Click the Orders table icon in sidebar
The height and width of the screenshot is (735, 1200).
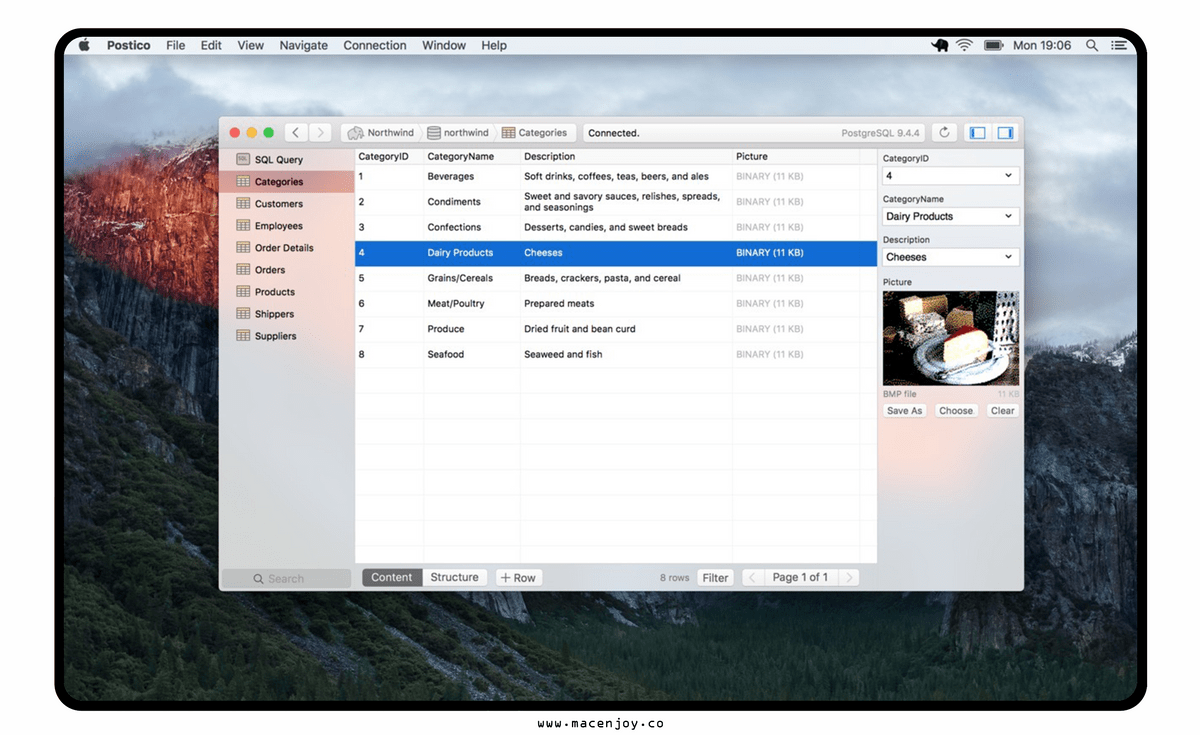pyautogui.click(x=243, y=269)
